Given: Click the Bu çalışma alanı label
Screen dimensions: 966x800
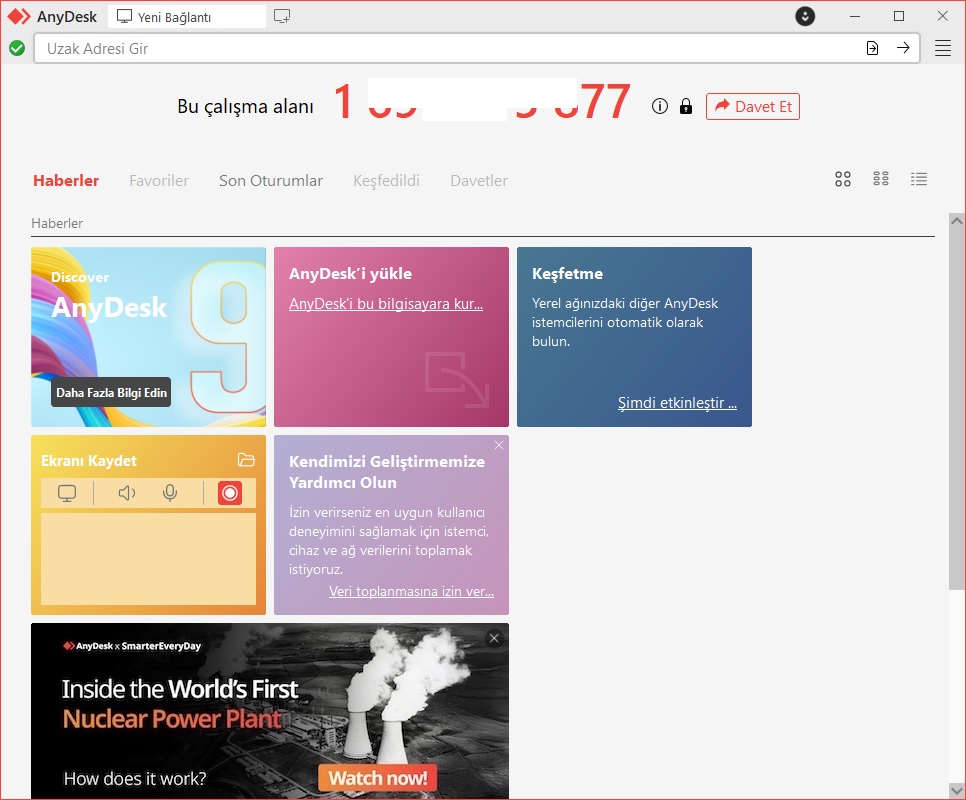Looking at the screenshot, I should tap(245, 107).
